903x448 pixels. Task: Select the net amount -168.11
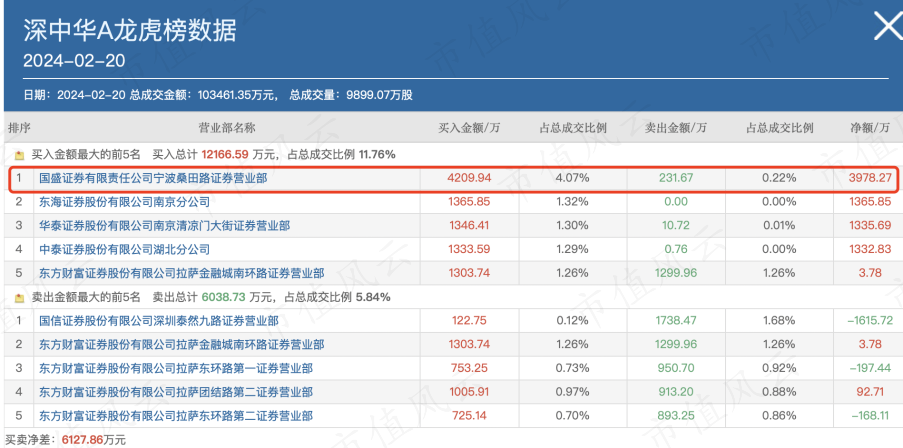870,416
